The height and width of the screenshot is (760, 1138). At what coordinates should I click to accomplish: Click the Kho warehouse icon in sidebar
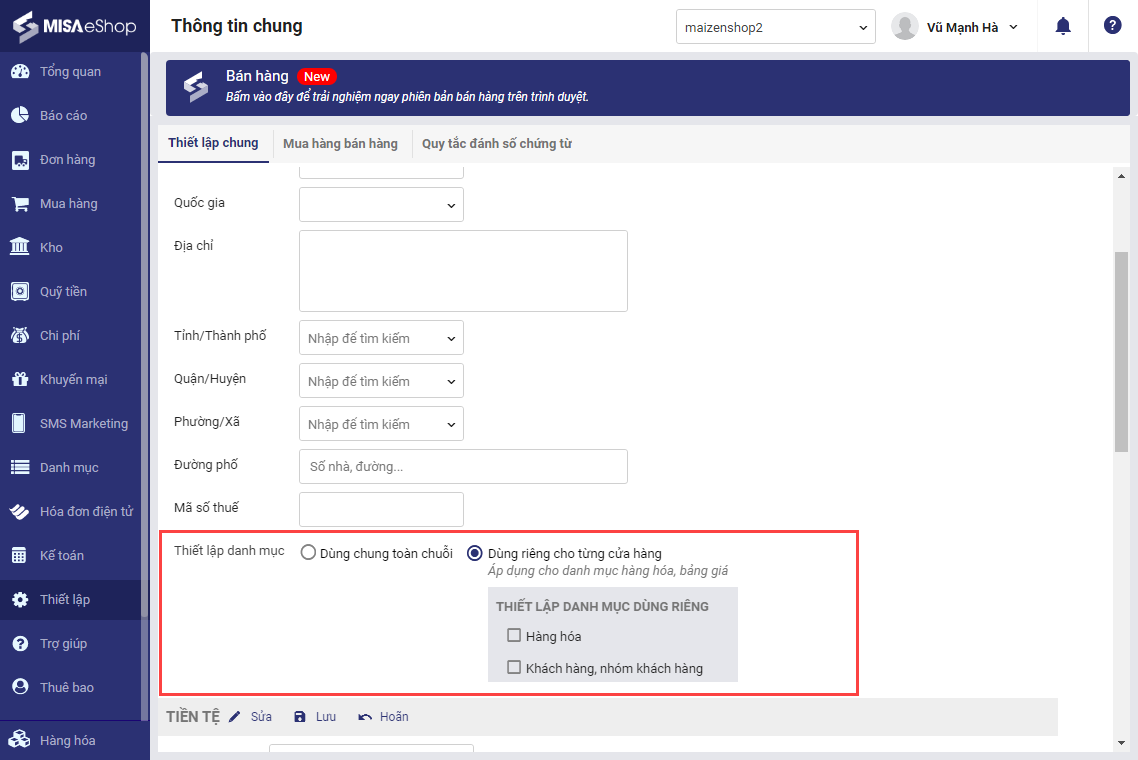click(20, 247)
